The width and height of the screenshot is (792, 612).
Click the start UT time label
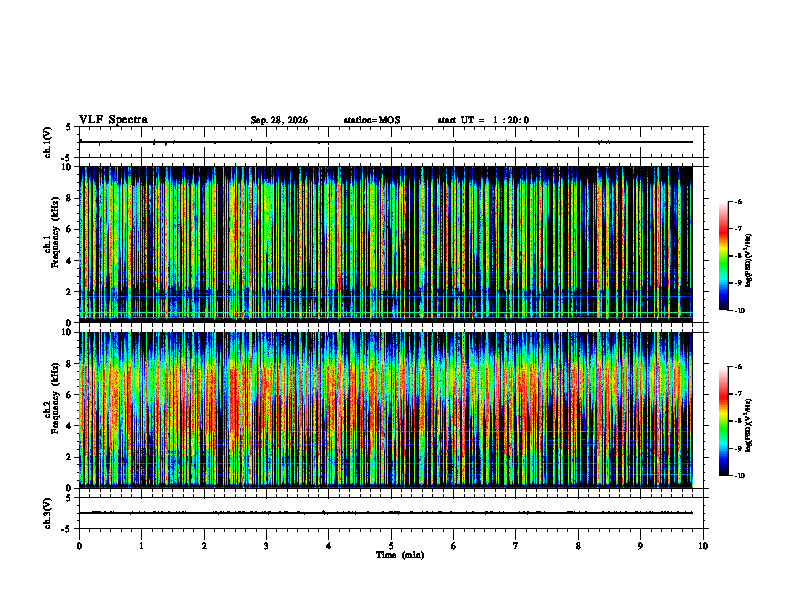(x=483, y=120)
